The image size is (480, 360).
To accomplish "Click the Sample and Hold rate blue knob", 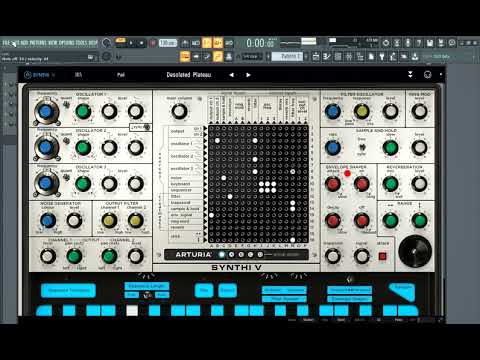I will click(332, 148).
